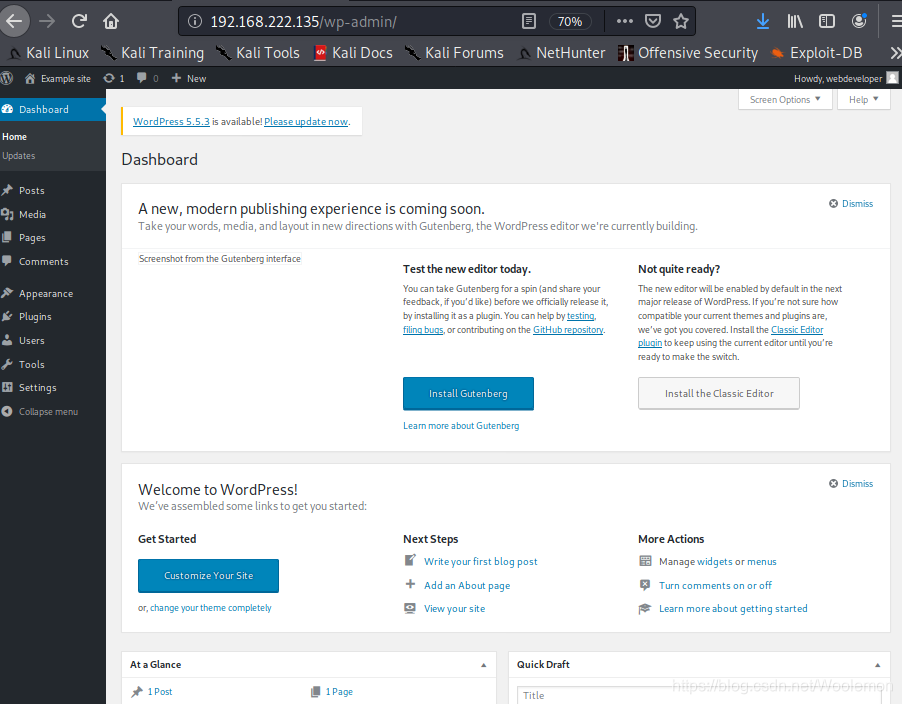
Task: Open the Posts menu
Action: click(x=31, y=190)
